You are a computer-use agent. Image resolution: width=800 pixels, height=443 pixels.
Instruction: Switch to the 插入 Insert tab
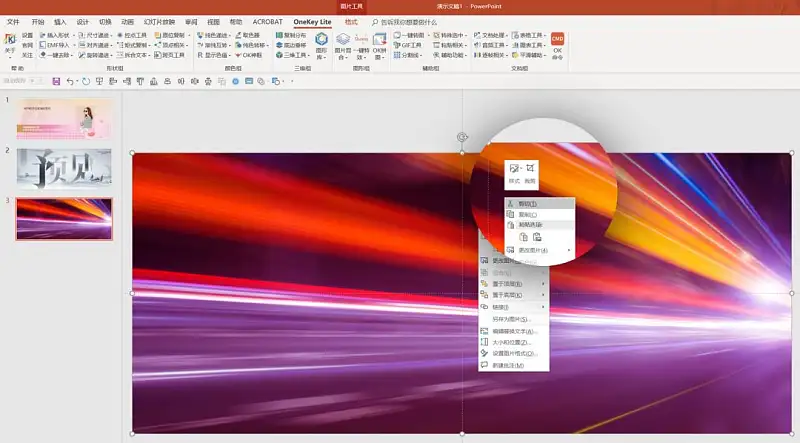[x=60, y=22]
